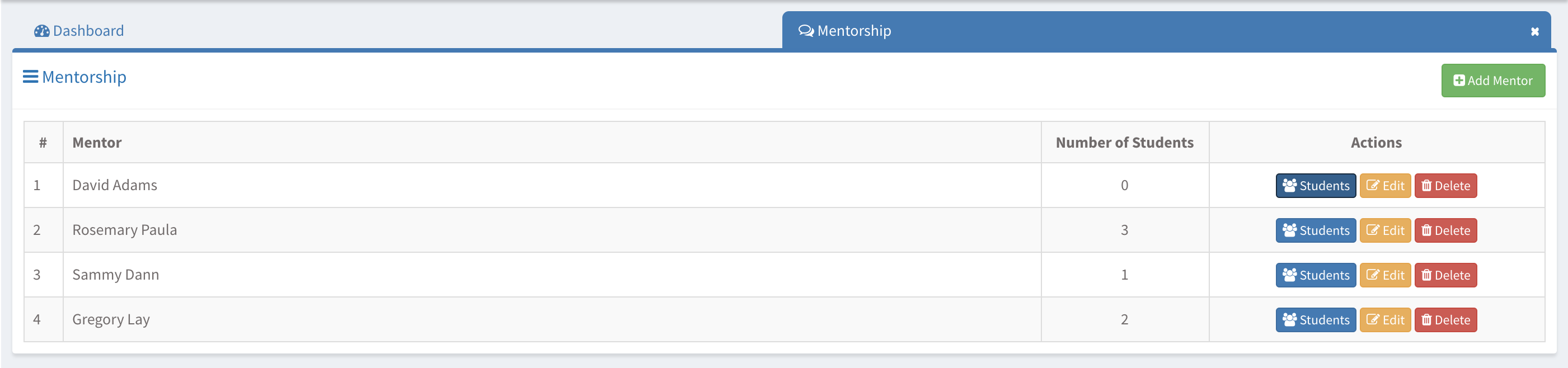
Task: Edit the Gregory Lay mentor entry
Action: click(1385, 320)
